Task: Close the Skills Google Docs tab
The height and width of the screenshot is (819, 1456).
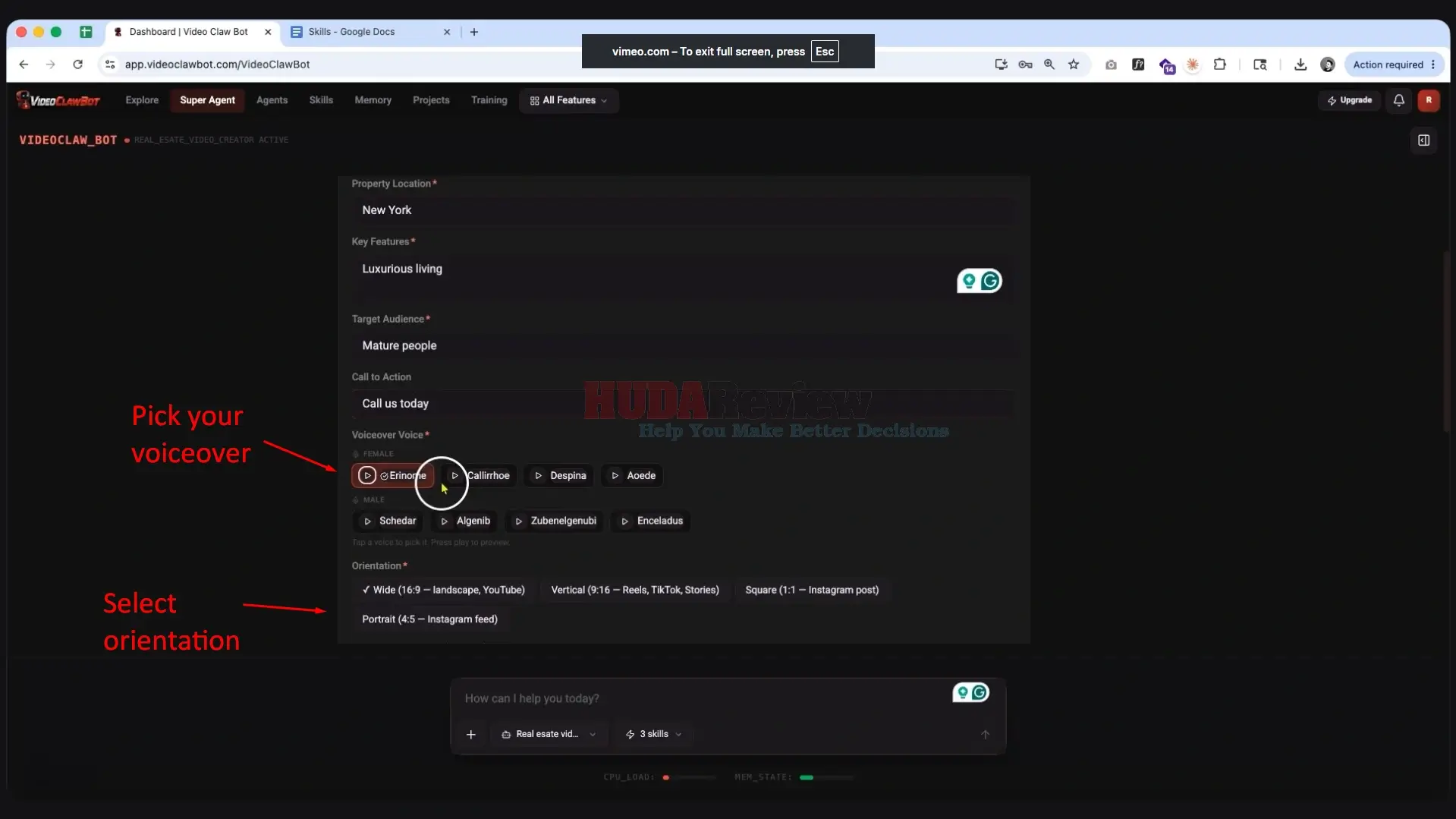Action: pos(447,32)
